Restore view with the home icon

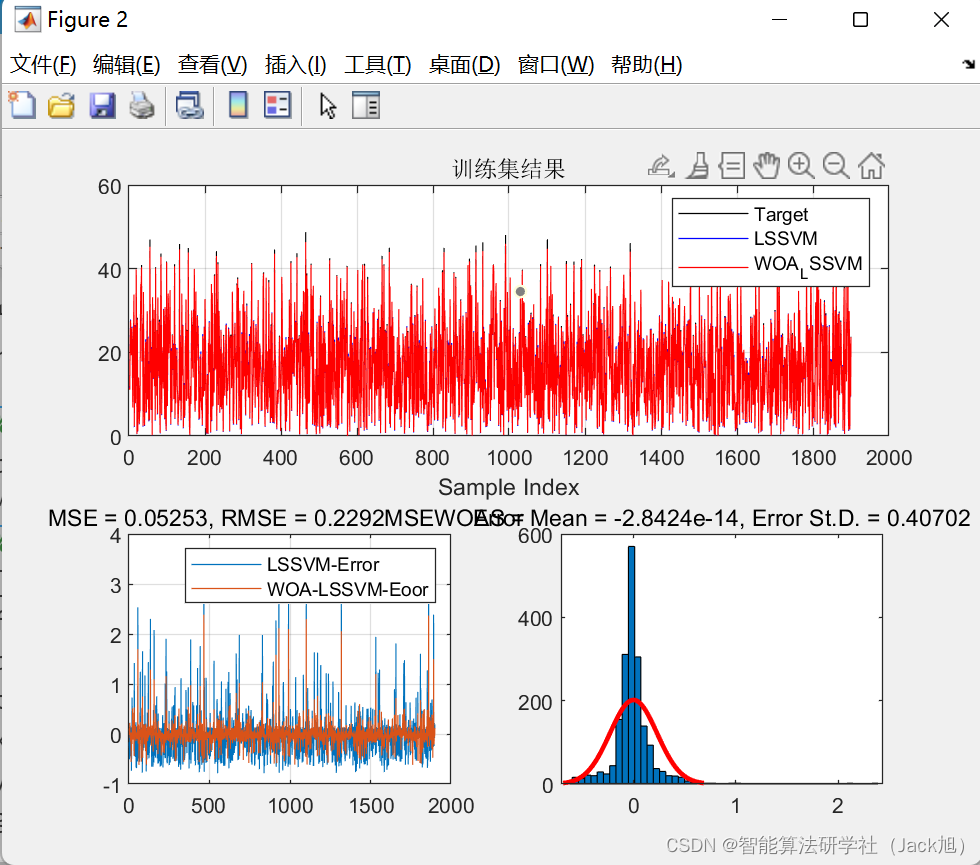pos(871,166)
